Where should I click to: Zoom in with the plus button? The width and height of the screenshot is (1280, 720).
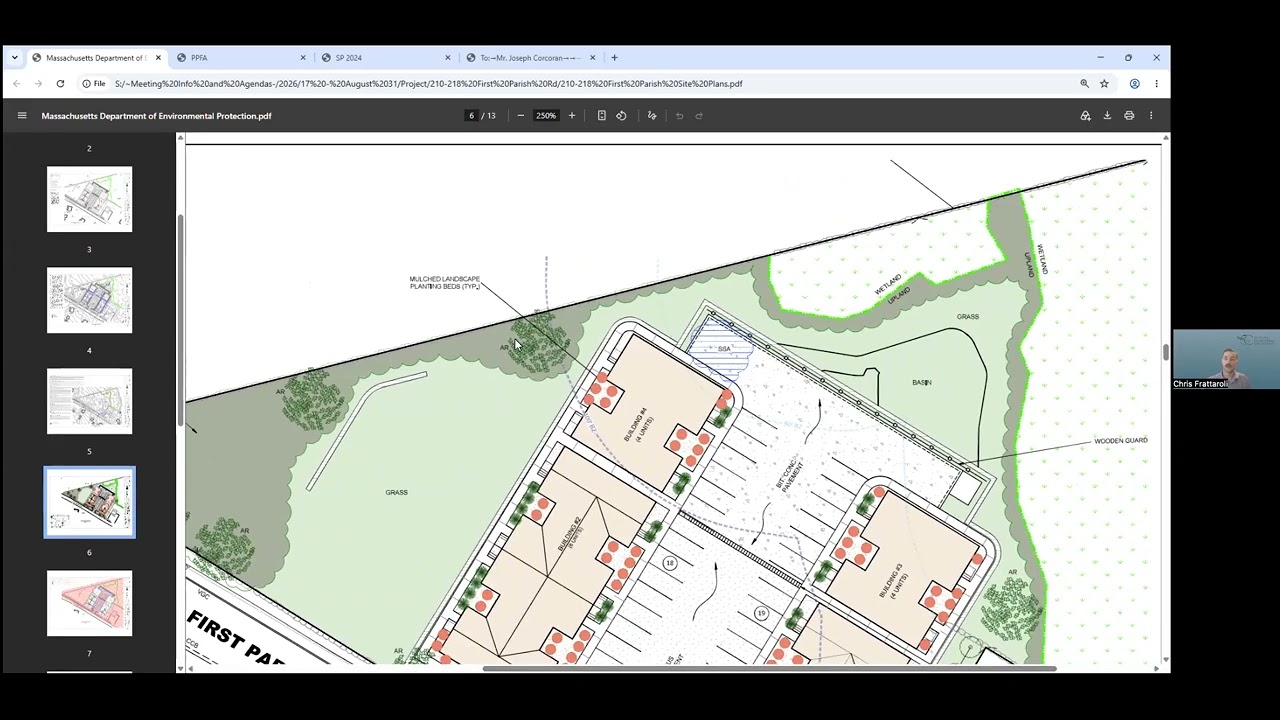572,116
